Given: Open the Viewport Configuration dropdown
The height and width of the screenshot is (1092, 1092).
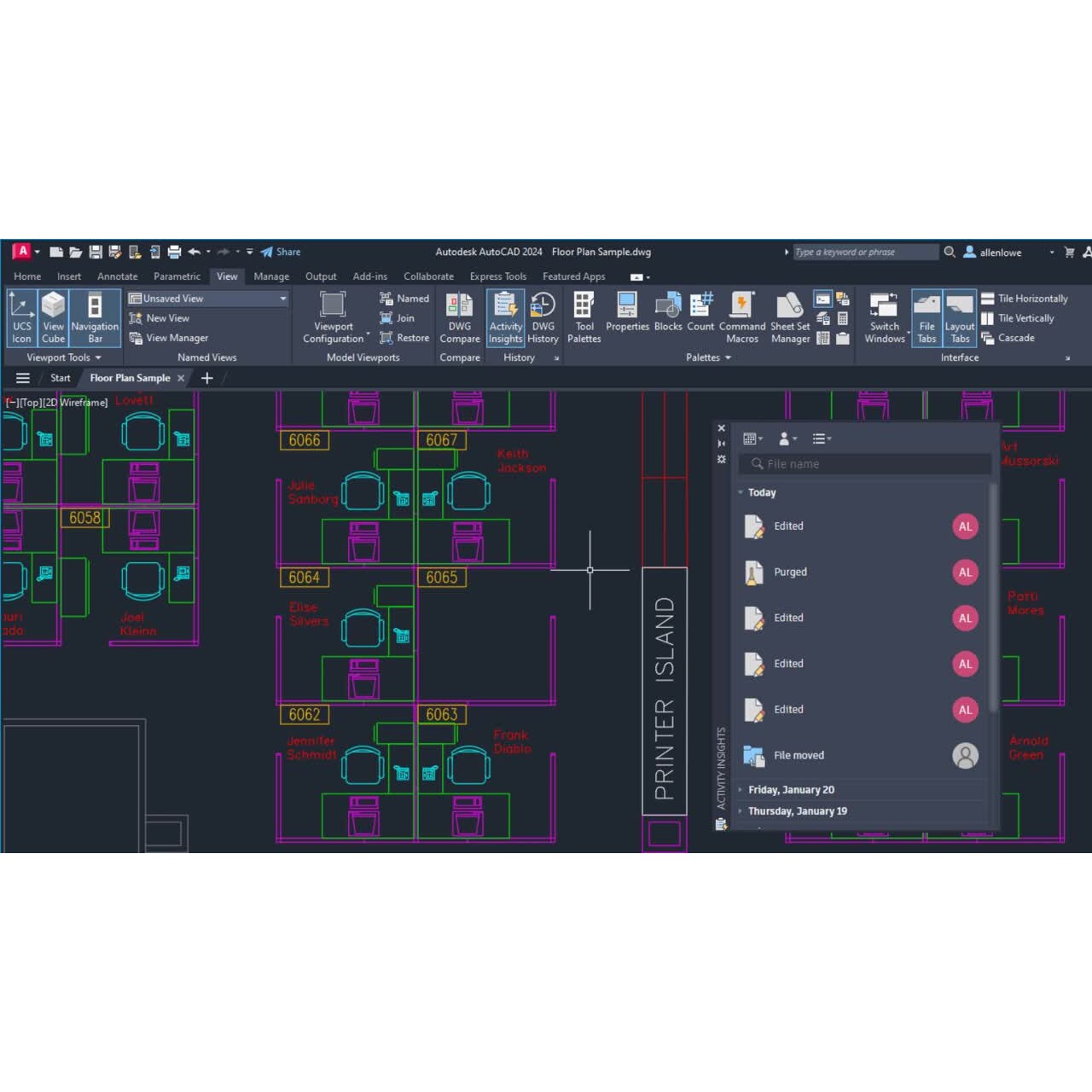Looking at the screenshot, I should pyautogui.click(x=333, y=317).
